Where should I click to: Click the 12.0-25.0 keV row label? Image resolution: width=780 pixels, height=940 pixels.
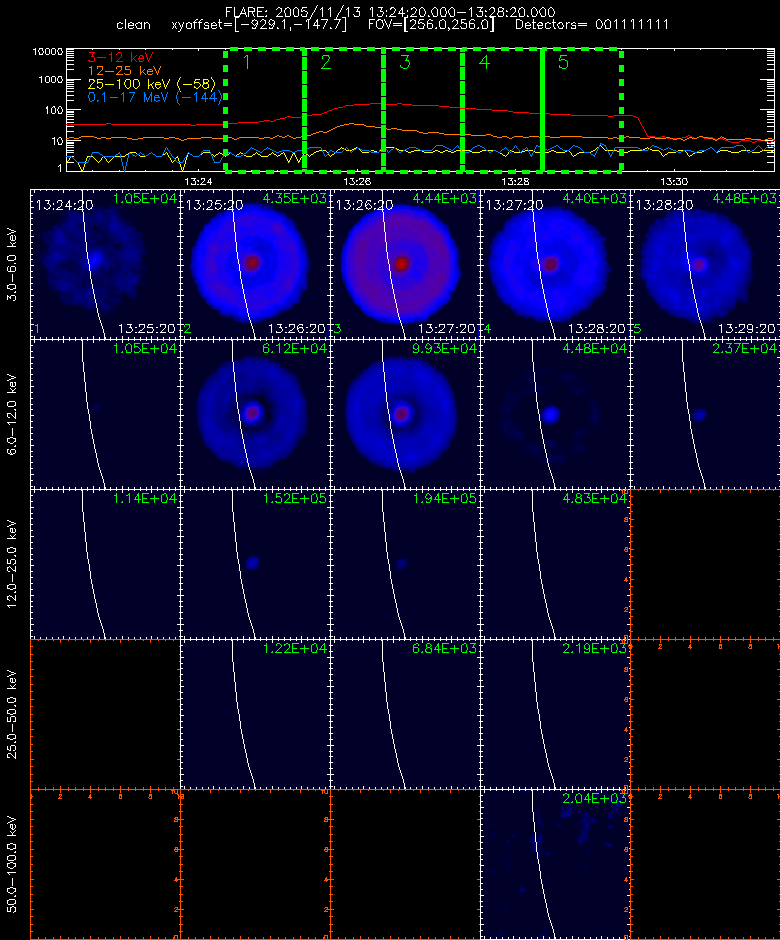coord(12,564)
